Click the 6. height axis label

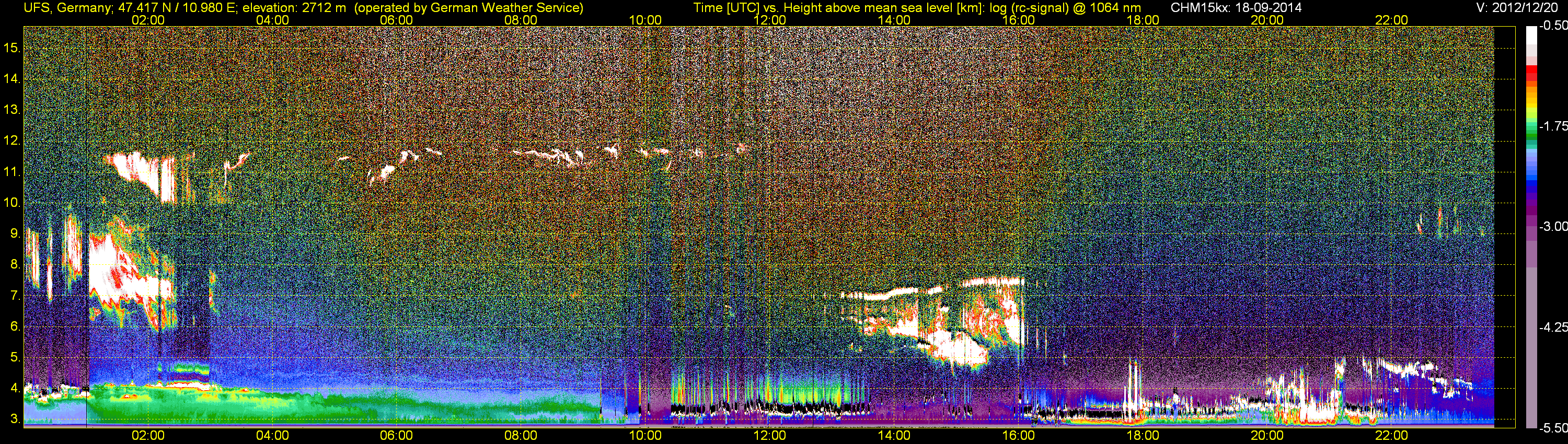tap(15, 326)
